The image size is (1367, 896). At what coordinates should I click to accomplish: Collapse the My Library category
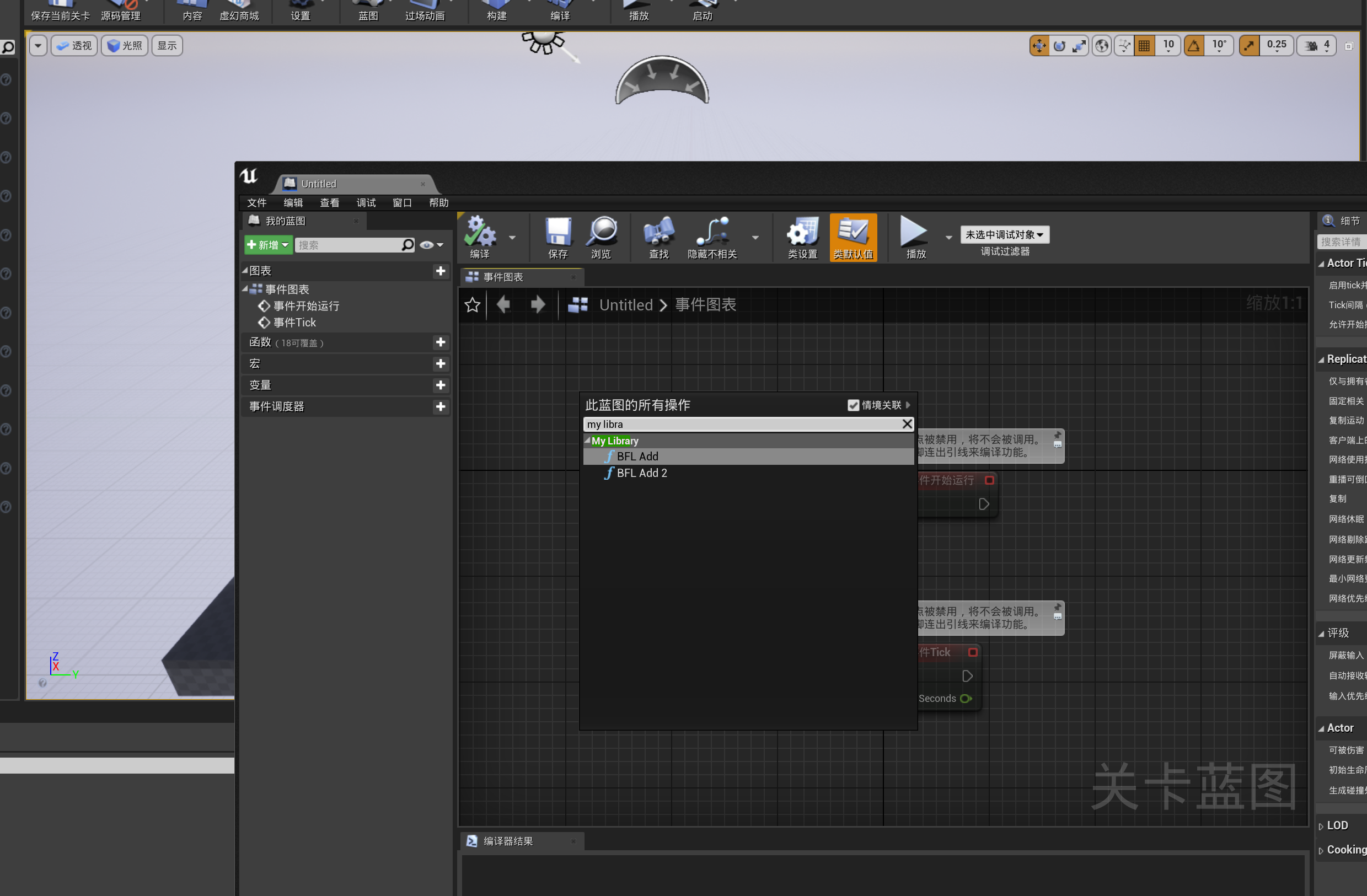[x=588, y=441]
